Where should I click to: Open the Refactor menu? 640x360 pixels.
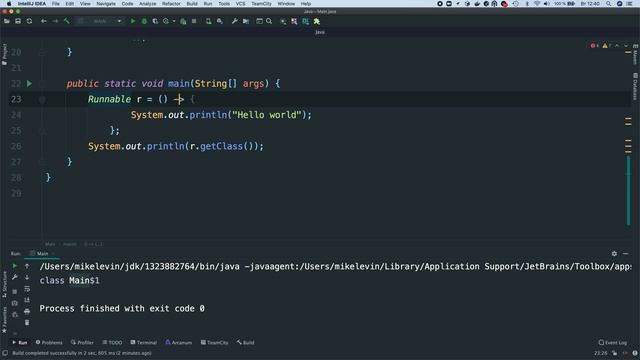(171, 4)
